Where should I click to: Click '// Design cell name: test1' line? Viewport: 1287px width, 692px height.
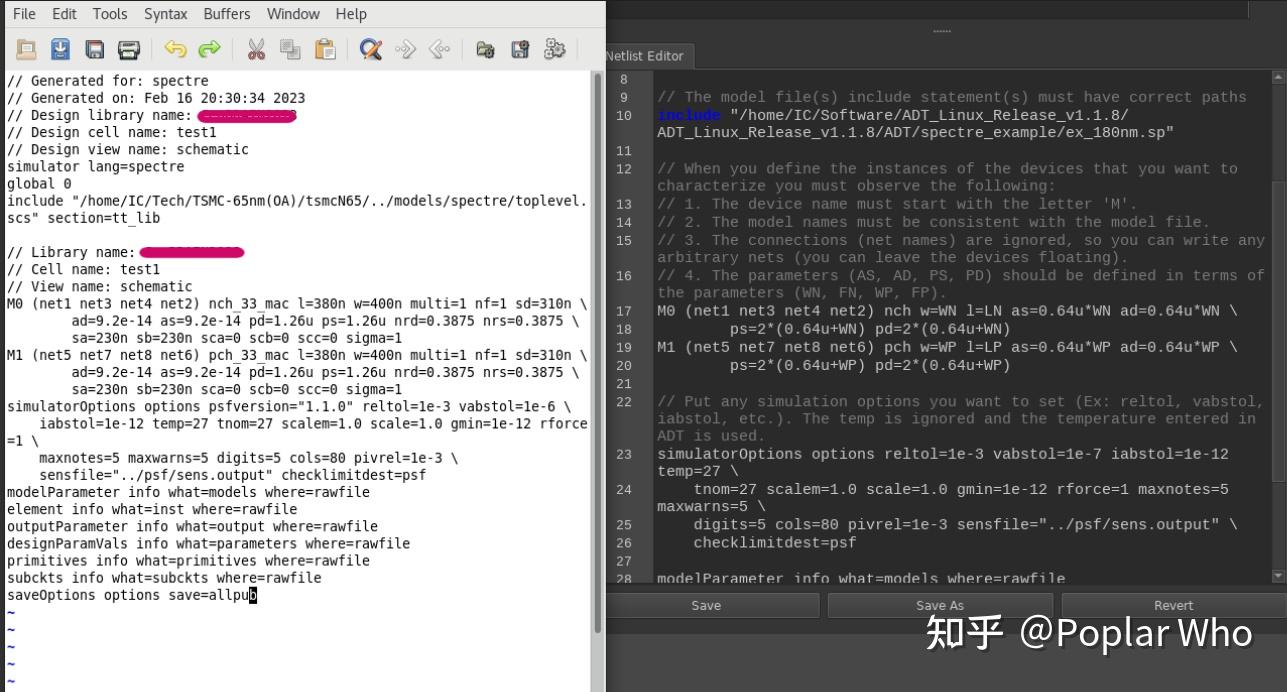[x=112, y=132]
